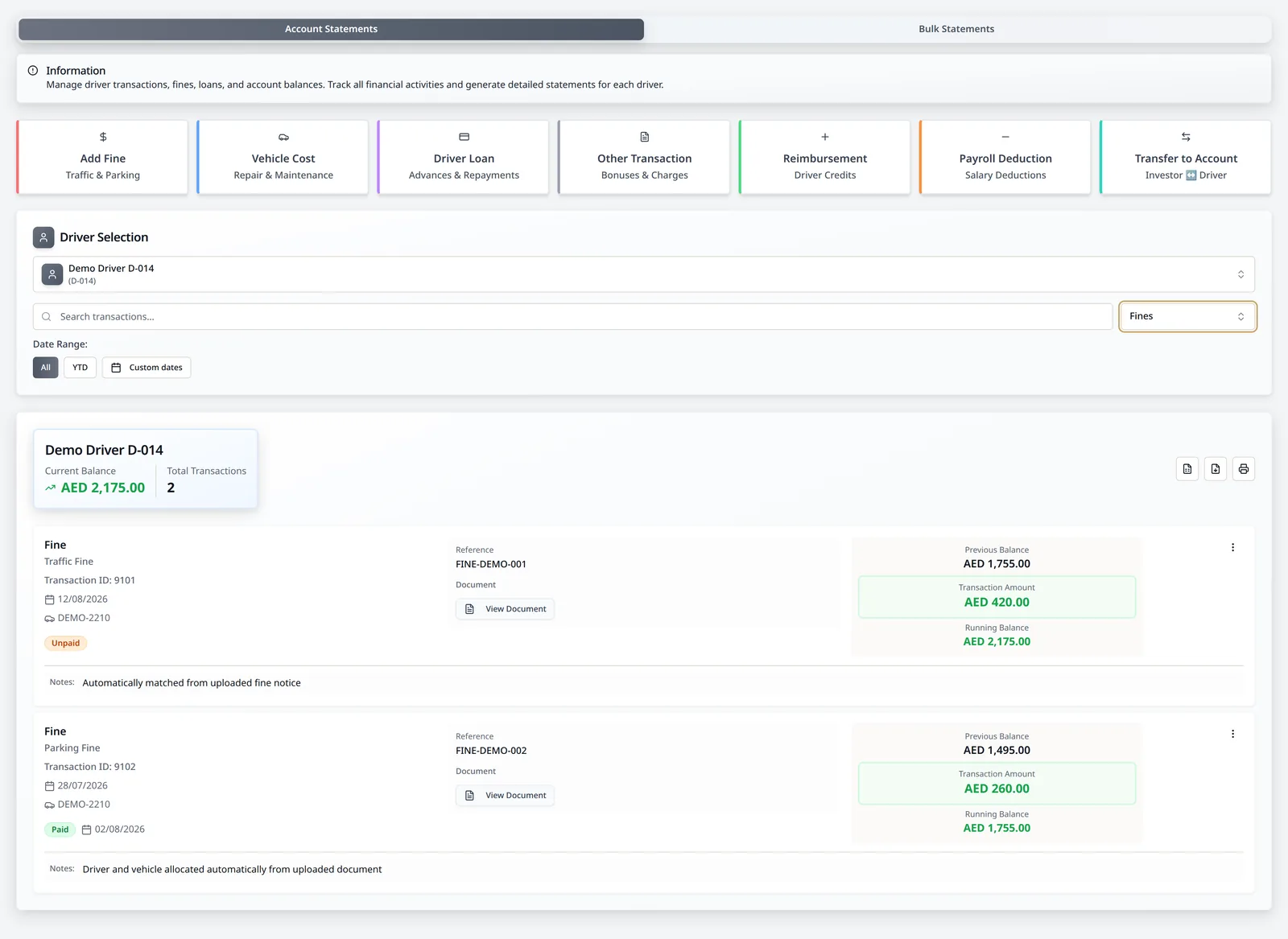
Task: Click note 'Automatically matched from uploaded fine notice'
Action: 192,683
